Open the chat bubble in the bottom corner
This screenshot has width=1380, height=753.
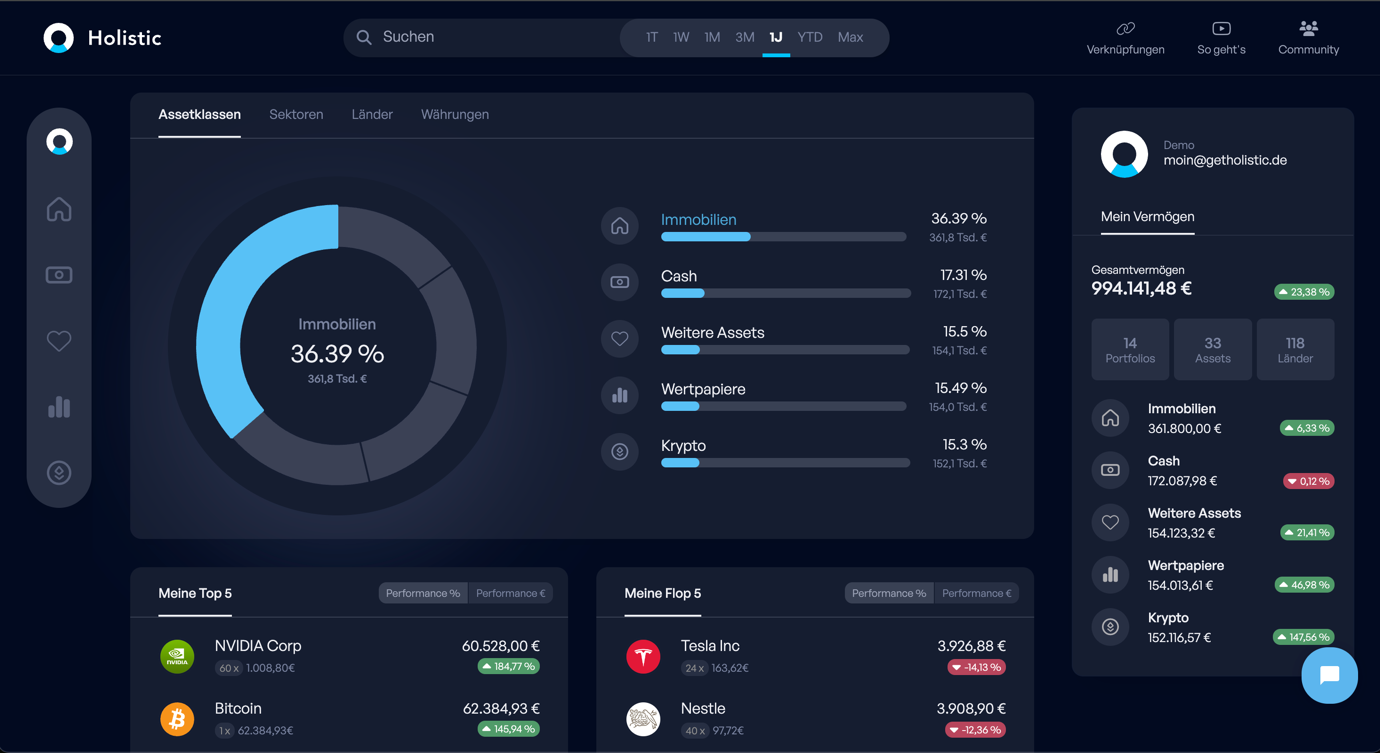(x=1329, y=676)
